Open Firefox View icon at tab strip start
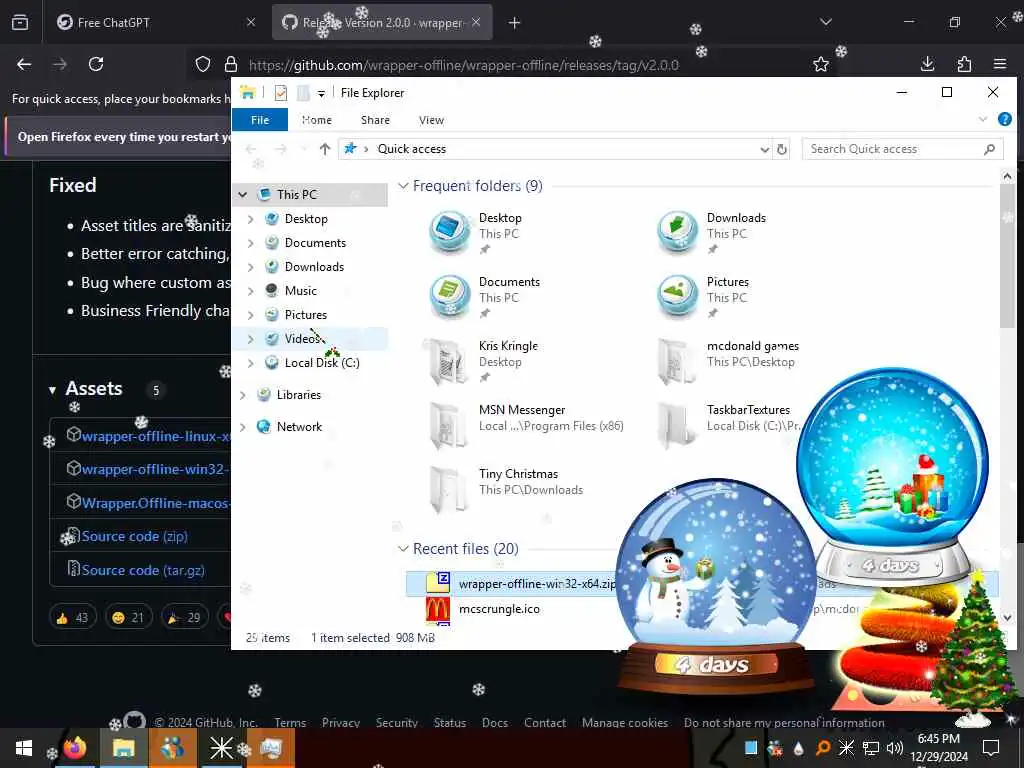The image size is (1024, 768). [x=20, y=23]
